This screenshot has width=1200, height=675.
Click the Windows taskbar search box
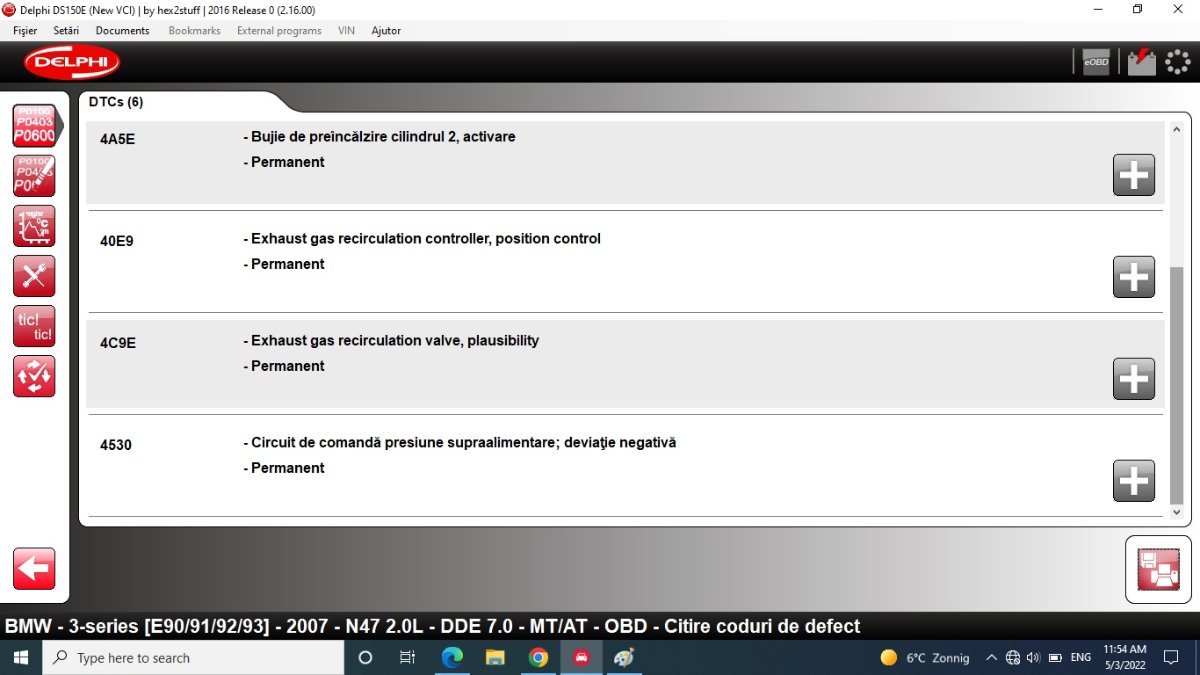(192, 658)
